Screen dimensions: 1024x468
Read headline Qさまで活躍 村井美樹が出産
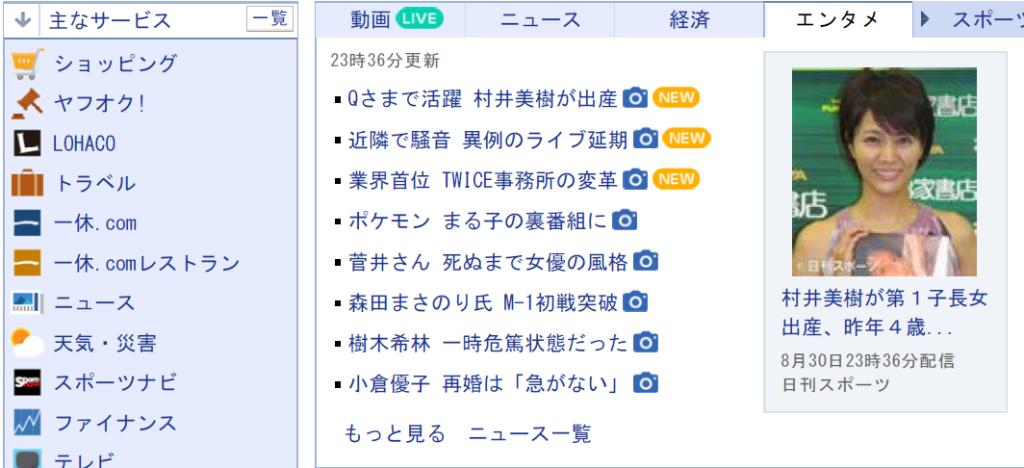pyautogui.click(x=482, y=99)
